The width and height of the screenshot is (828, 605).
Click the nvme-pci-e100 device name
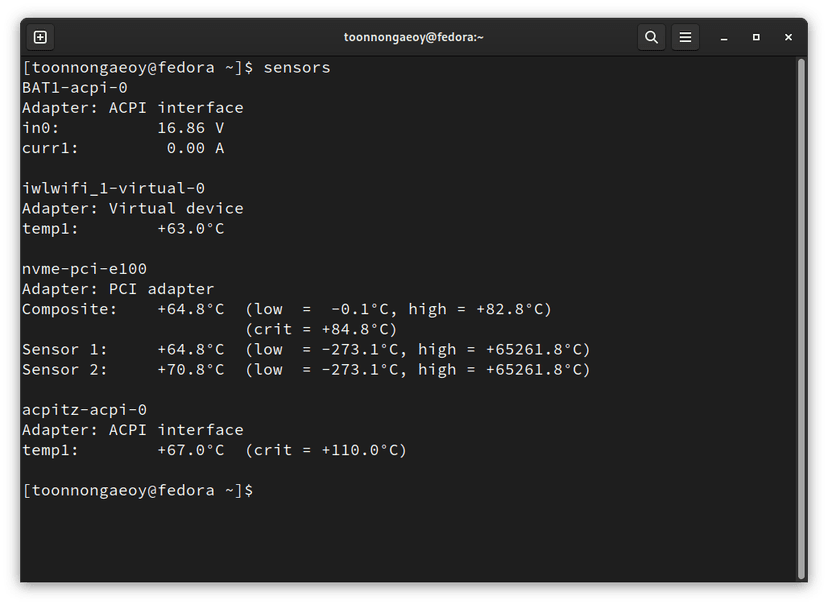(84, 269)
